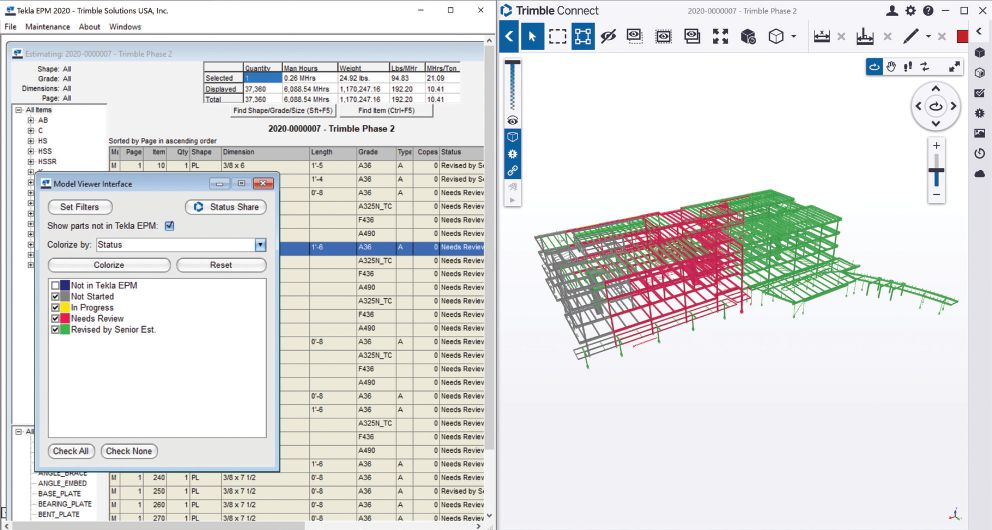Click the fit-to-view expand arrows icon
992x530 pixels.
(720, 37)
